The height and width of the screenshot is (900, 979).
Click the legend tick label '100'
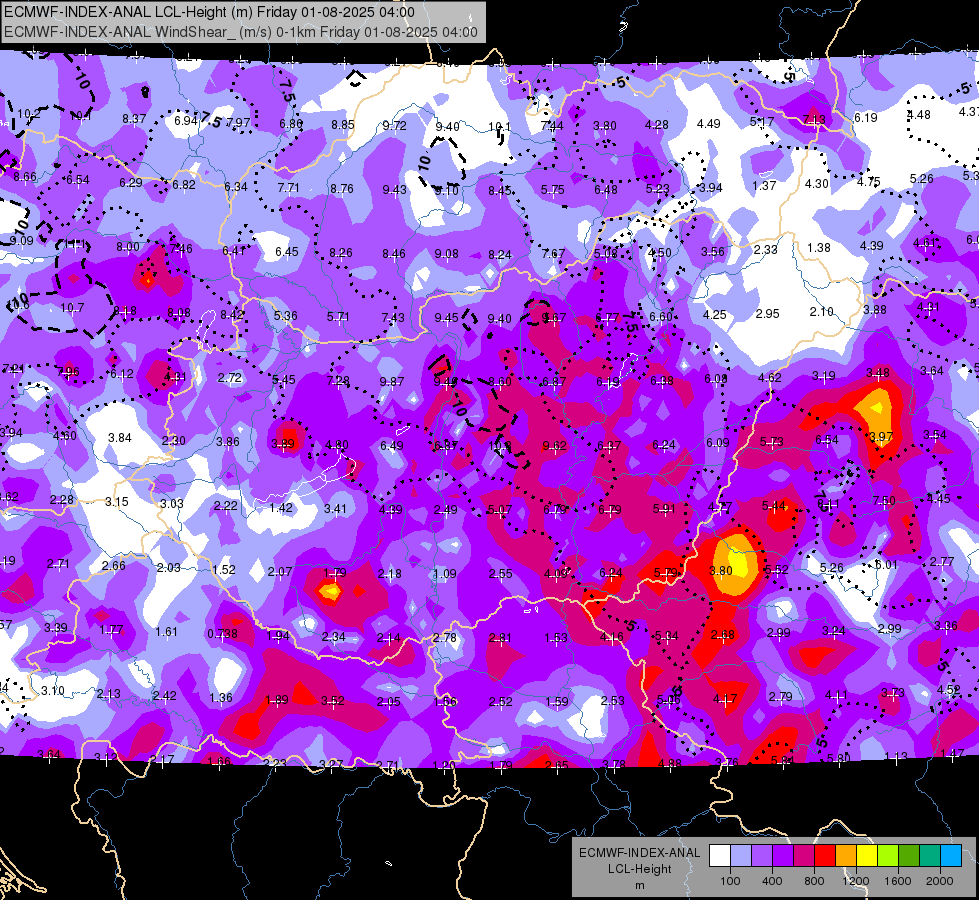click(x=730, y=881)
